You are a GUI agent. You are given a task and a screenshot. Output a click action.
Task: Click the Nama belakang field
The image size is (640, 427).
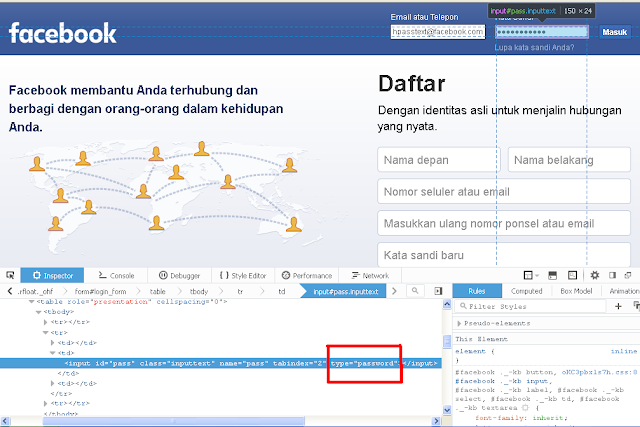(x=569, y=160)
